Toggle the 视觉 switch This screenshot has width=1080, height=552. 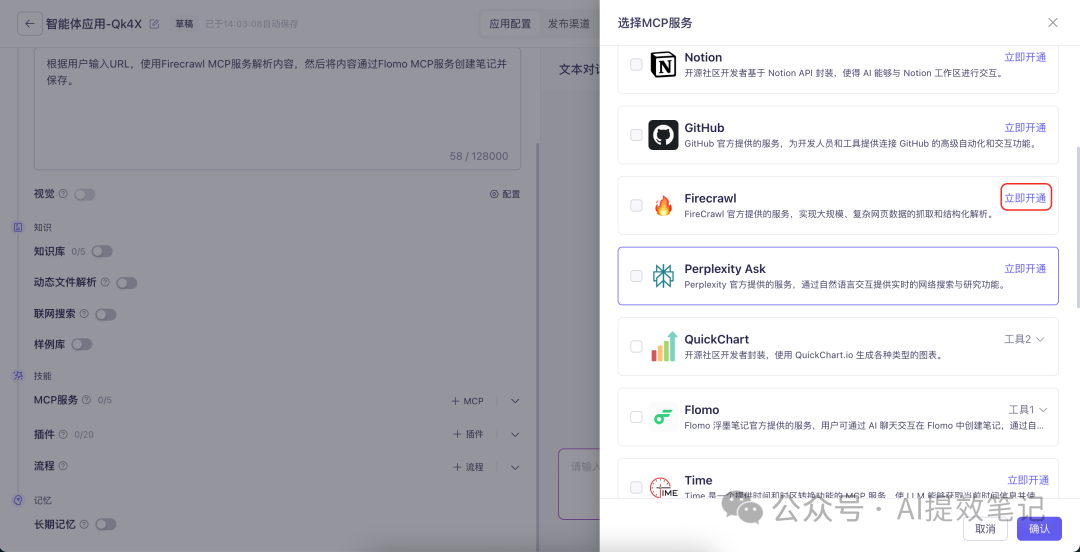click(85, 194)
